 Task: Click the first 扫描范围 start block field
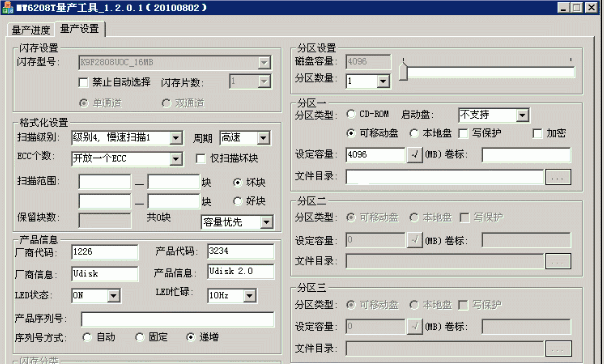click(105, 182)
